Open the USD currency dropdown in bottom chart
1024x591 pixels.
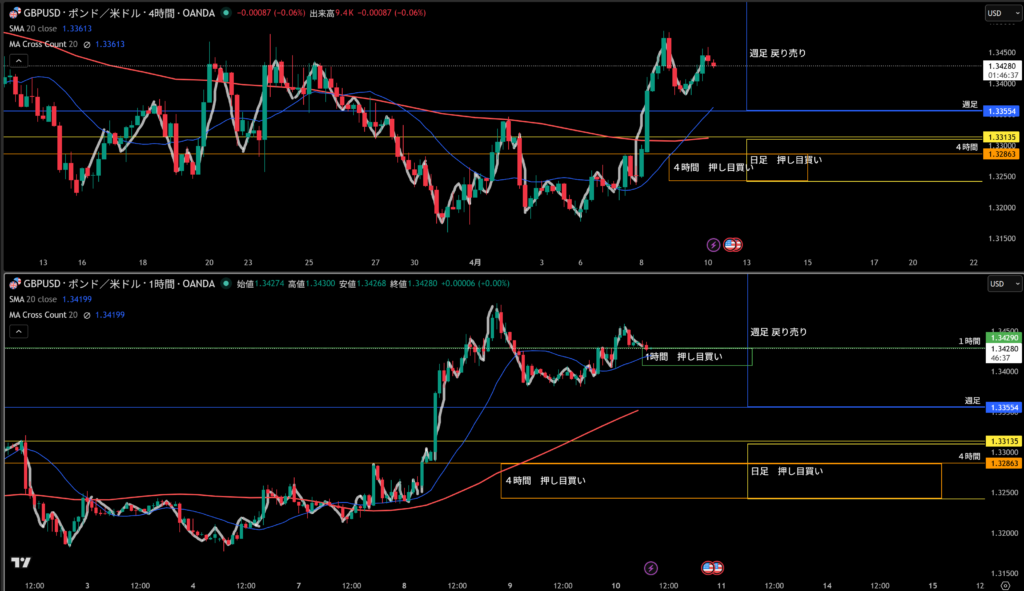coord(998,284)
